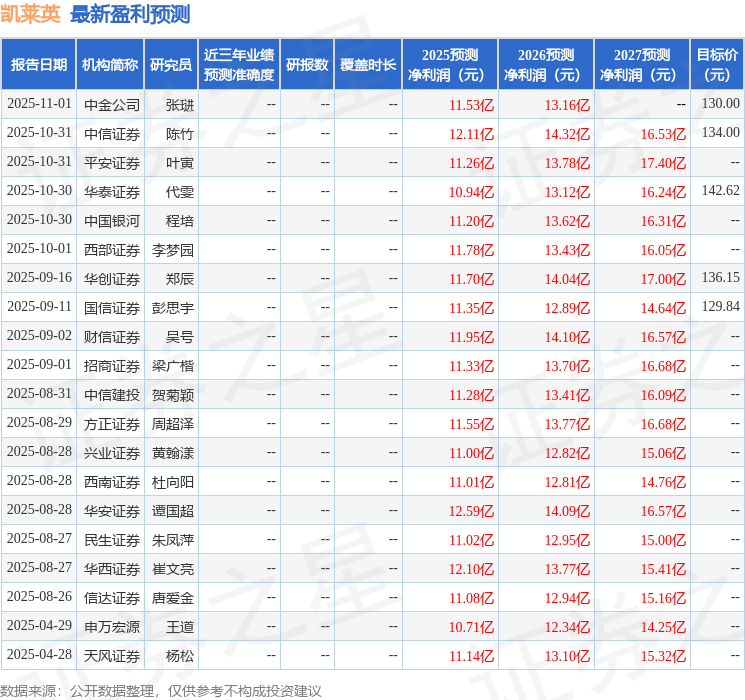Click institution 西南证券

(x=112, y=481)
